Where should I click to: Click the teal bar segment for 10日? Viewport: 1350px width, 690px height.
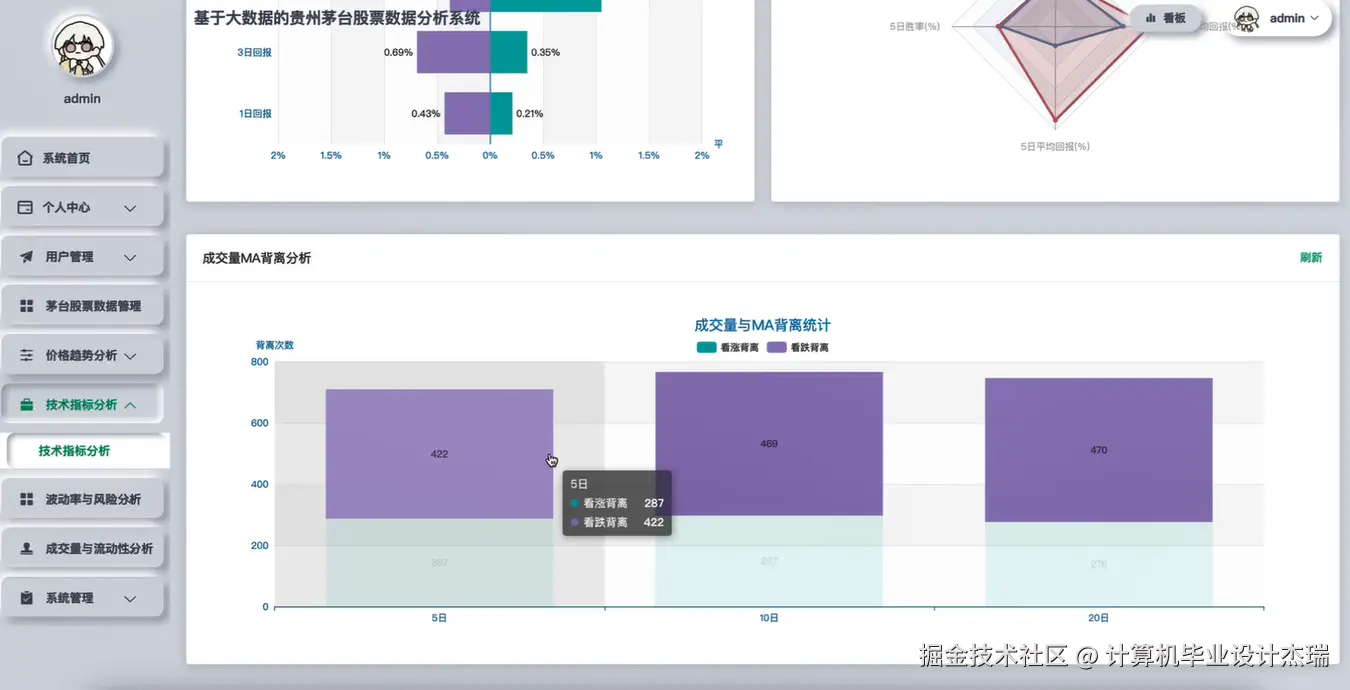(769, 561)
